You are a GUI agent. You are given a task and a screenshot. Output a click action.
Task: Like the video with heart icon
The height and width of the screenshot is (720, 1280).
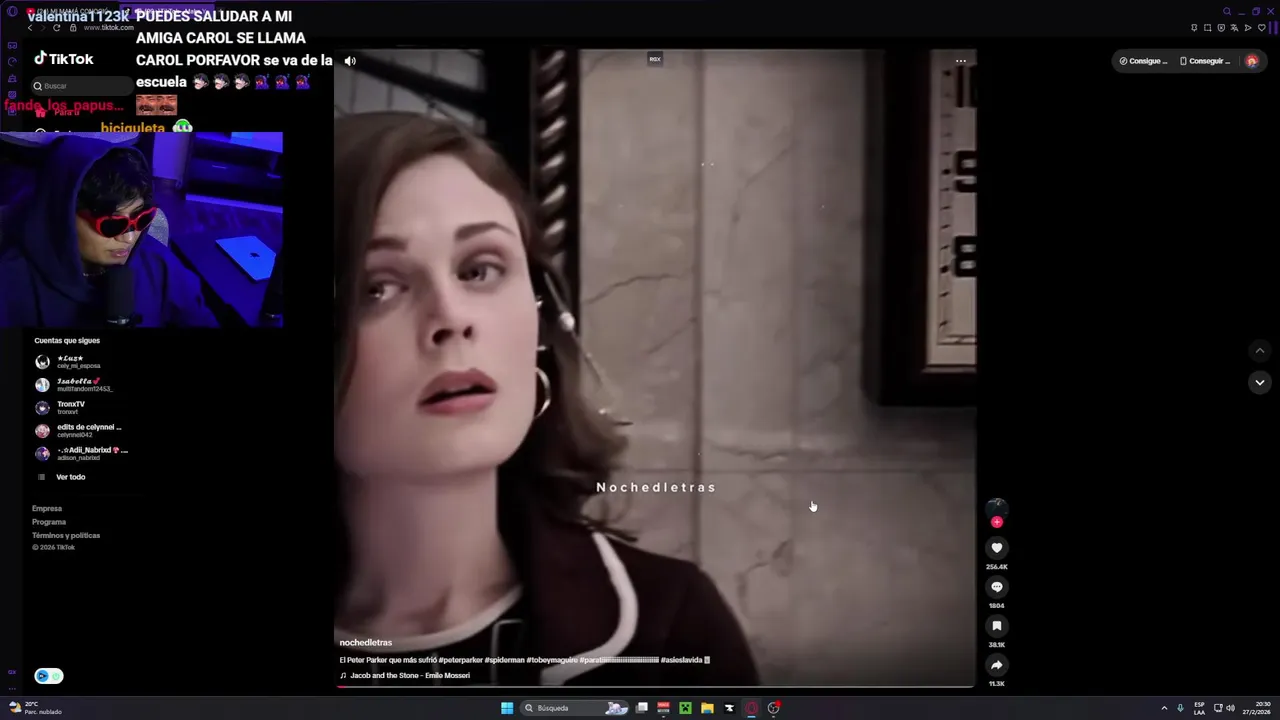(996, 548)
